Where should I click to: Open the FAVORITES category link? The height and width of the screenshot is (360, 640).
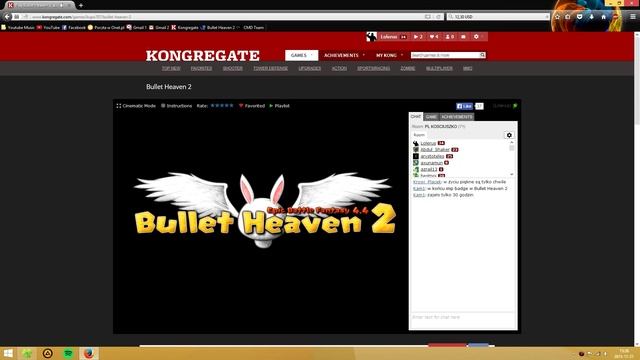point(201,69)
